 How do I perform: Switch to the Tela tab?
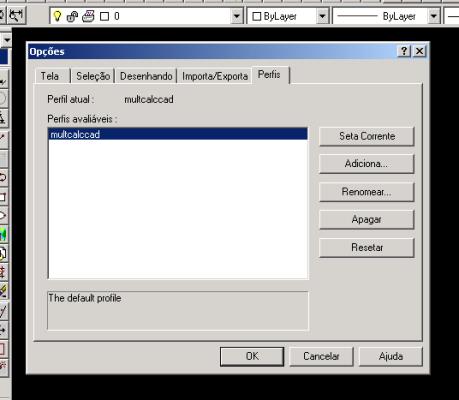49,76
